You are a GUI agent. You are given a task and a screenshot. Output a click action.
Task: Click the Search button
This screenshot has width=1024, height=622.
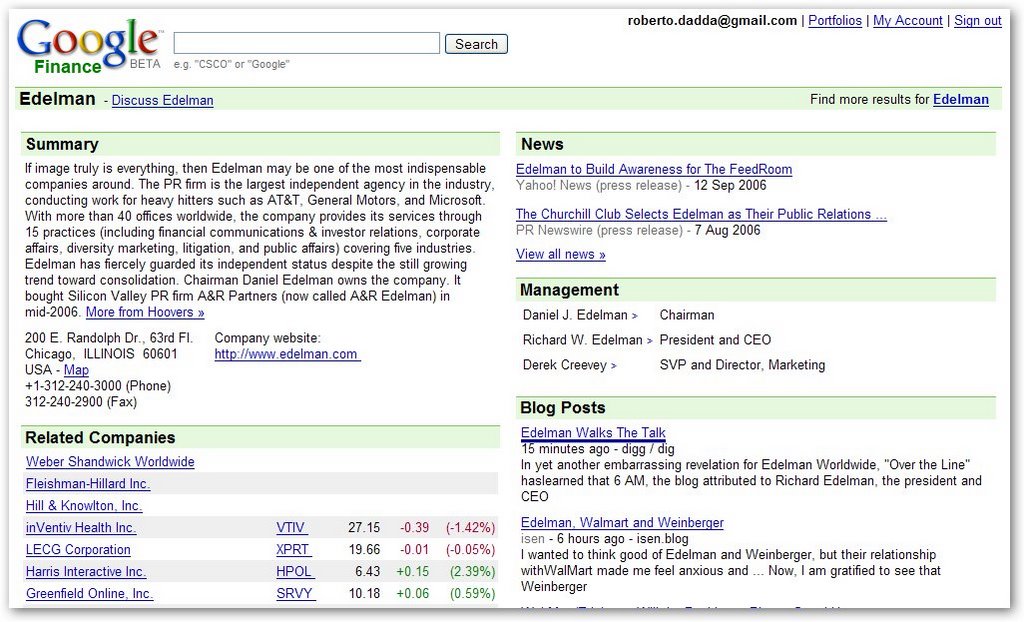point(476,44)
